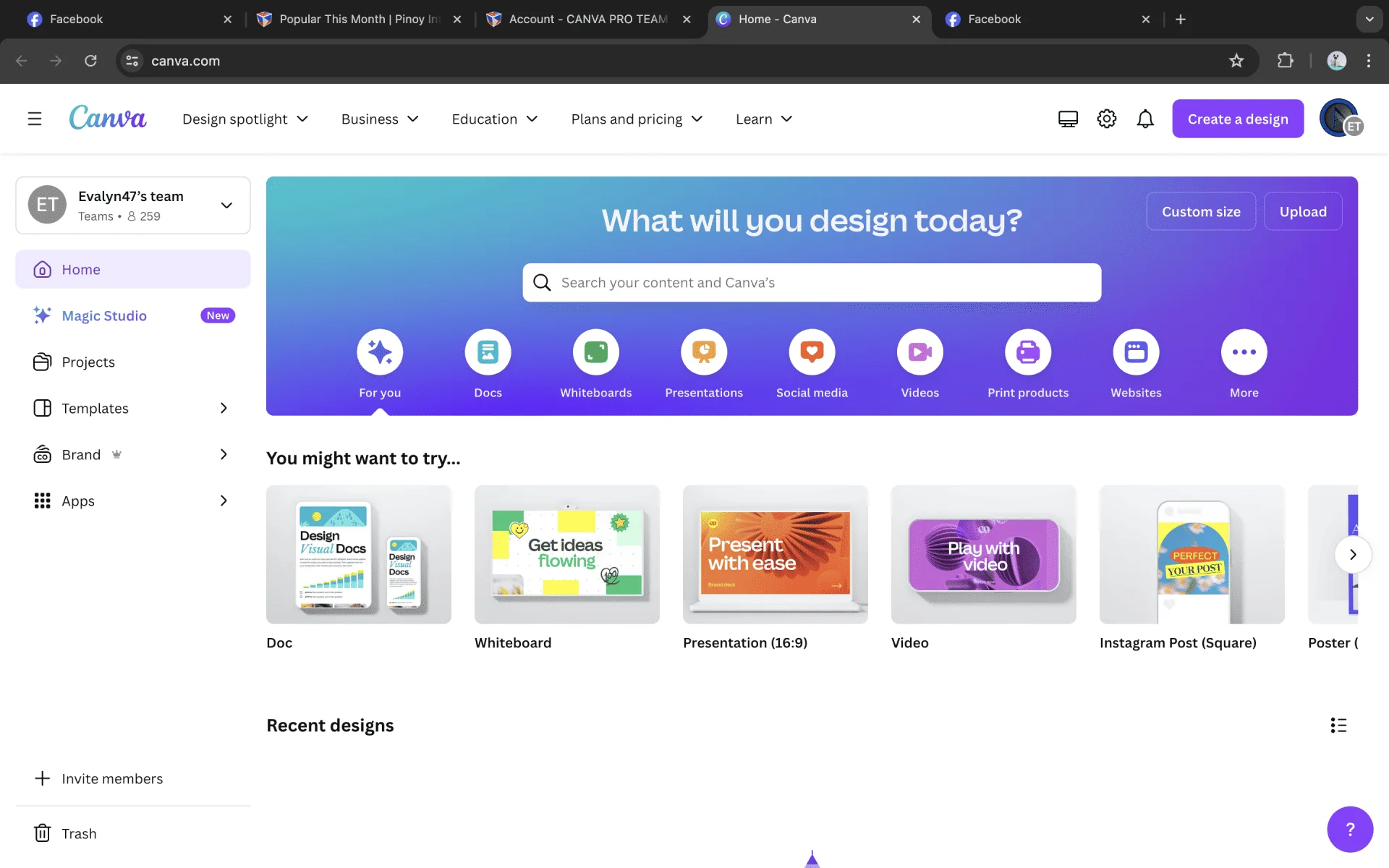Open the Presentation (16:9) thumbnail
Screen dimensions: 1389x868
click(x=776, y=554)
